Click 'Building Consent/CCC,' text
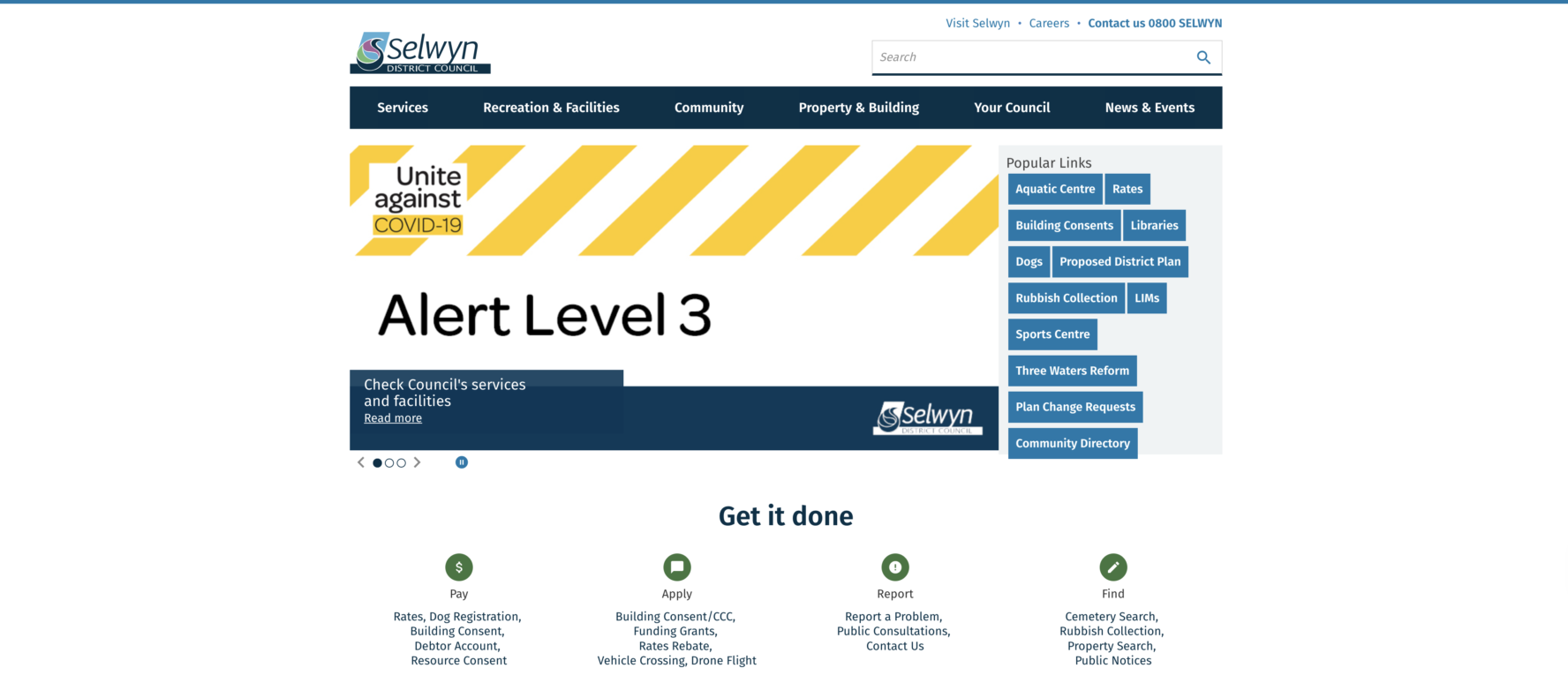Viewport: 1568px width, 683px height. (675, 617)
